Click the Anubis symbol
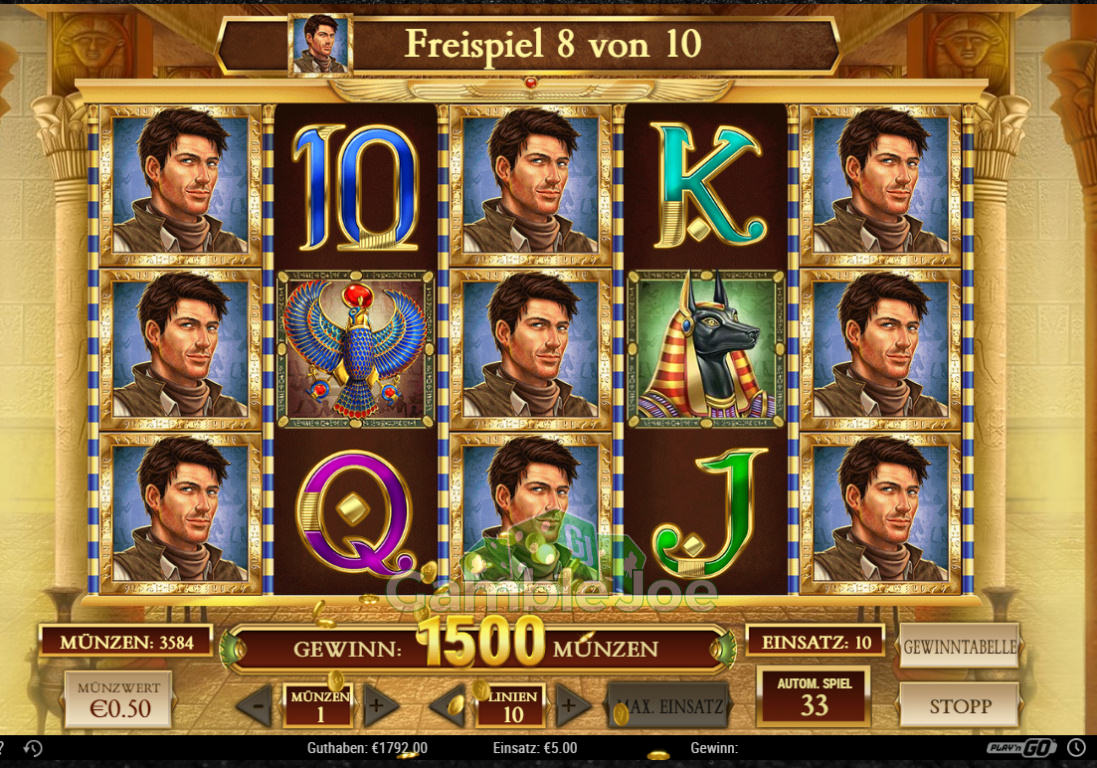 pos(706,349)
